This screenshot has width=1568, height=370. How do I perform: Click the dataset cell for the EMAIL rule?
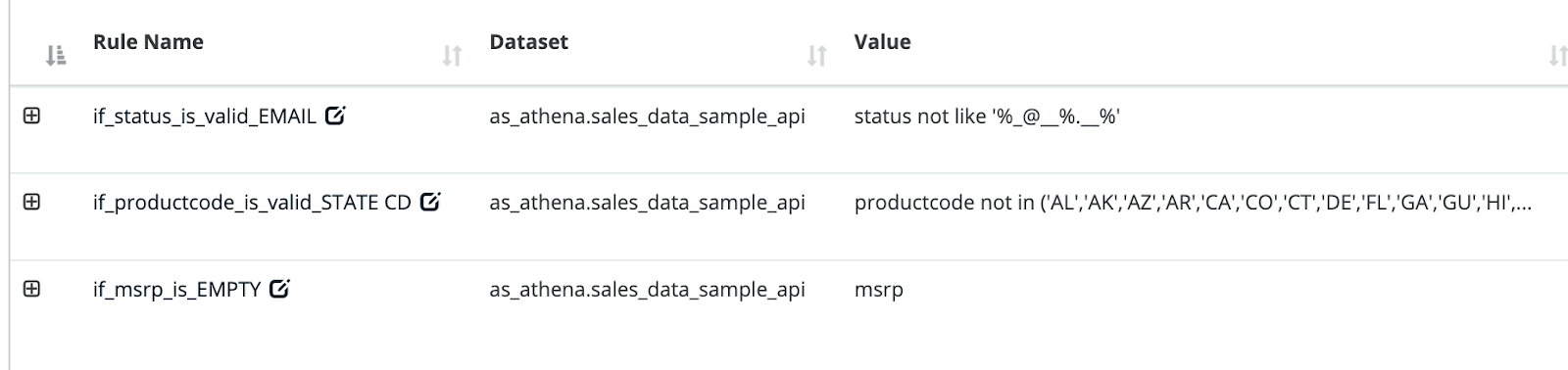click(648, 116)
